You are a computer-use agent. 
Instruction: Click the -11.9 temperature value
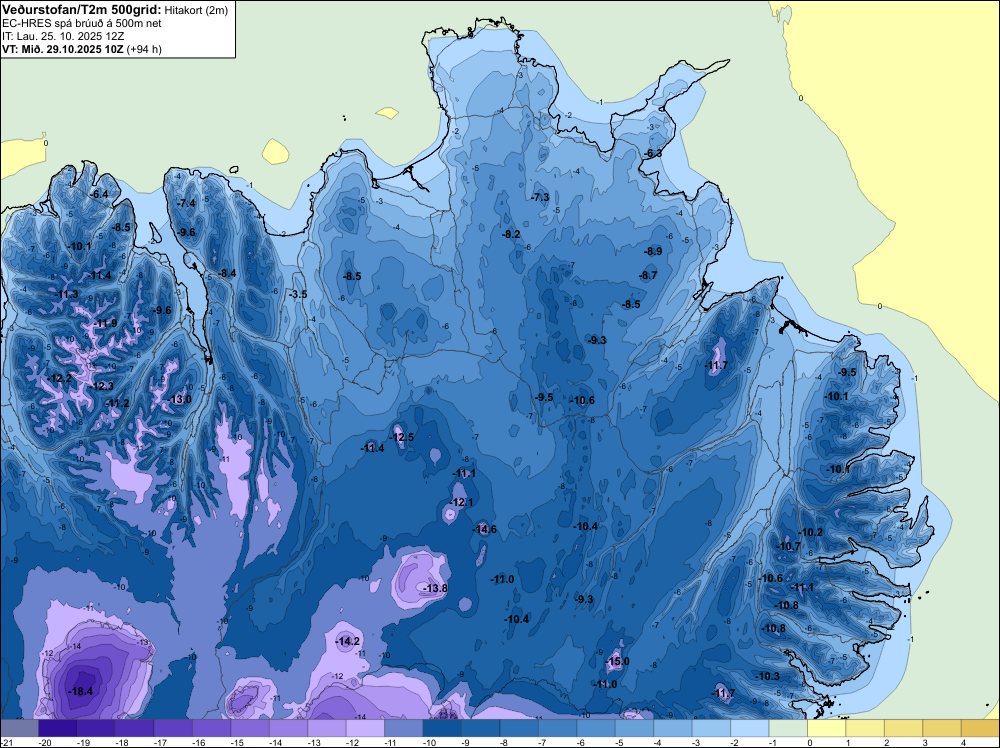click(105, 323)
